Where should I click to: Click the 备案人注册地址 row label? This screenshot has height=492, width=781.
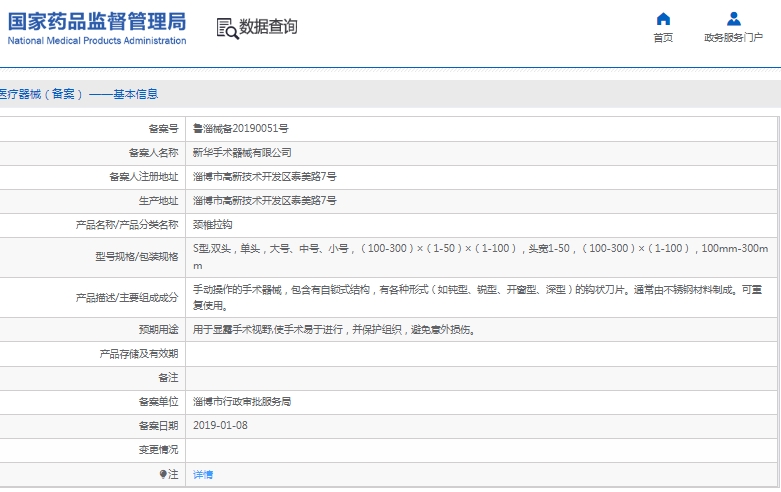(x=143, y=177)
